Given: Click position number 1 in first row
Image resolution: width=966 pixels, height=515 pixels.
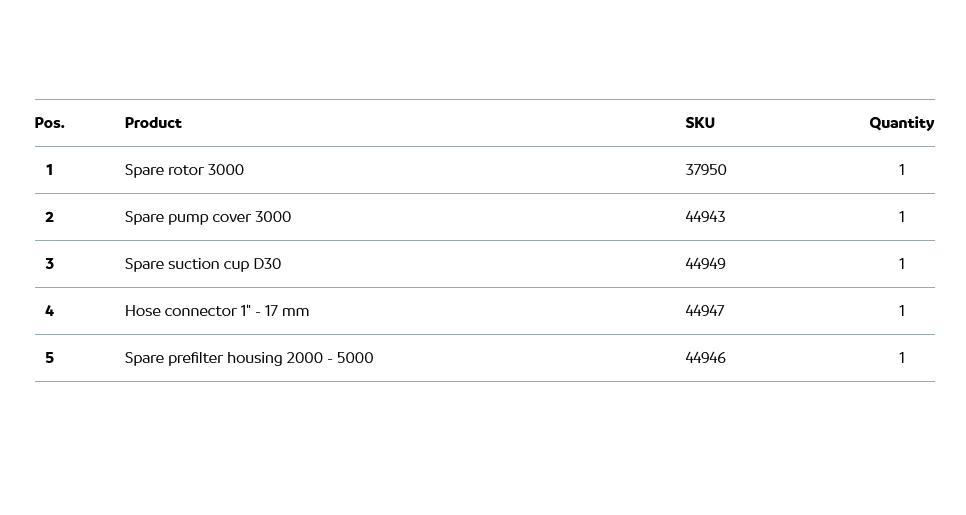Looking at the screenshot, I should coord(49,170).
